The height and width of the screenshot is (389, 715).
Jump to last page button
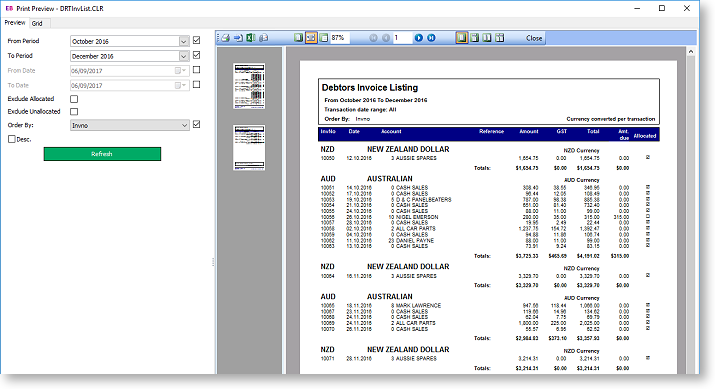431,38
